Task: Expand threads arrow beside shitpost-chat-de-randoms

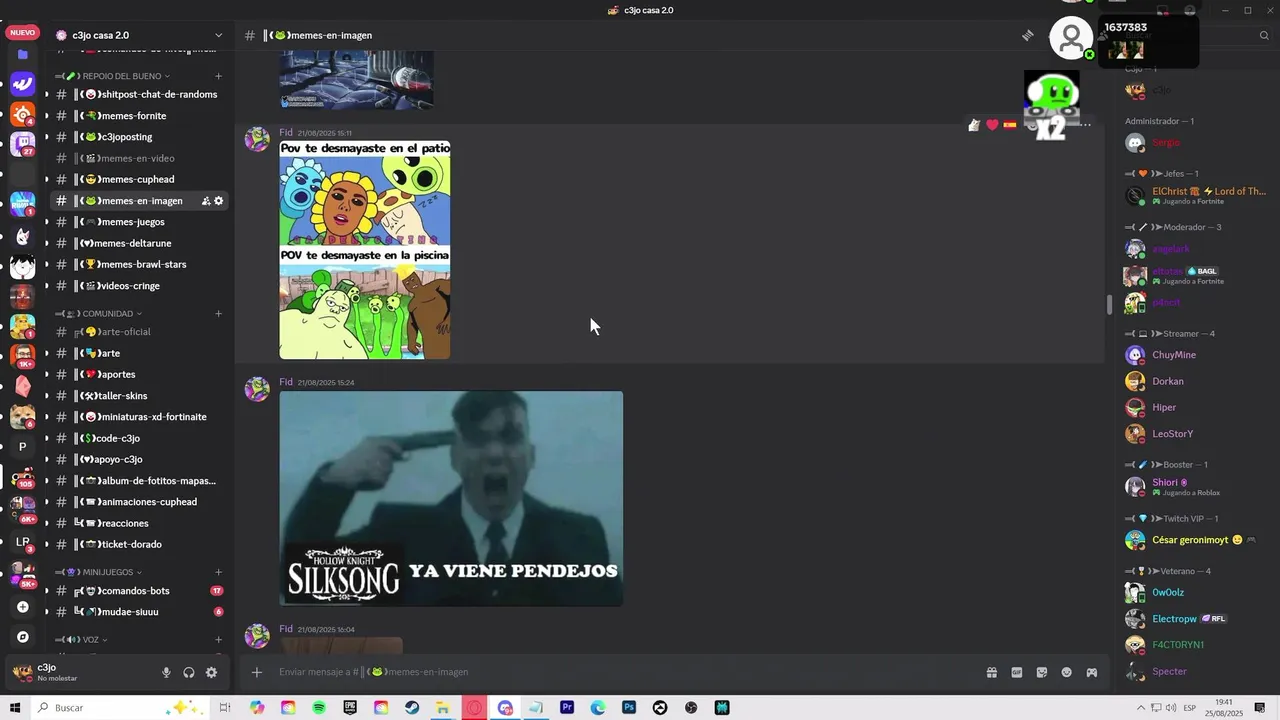Action: [46, 95]
